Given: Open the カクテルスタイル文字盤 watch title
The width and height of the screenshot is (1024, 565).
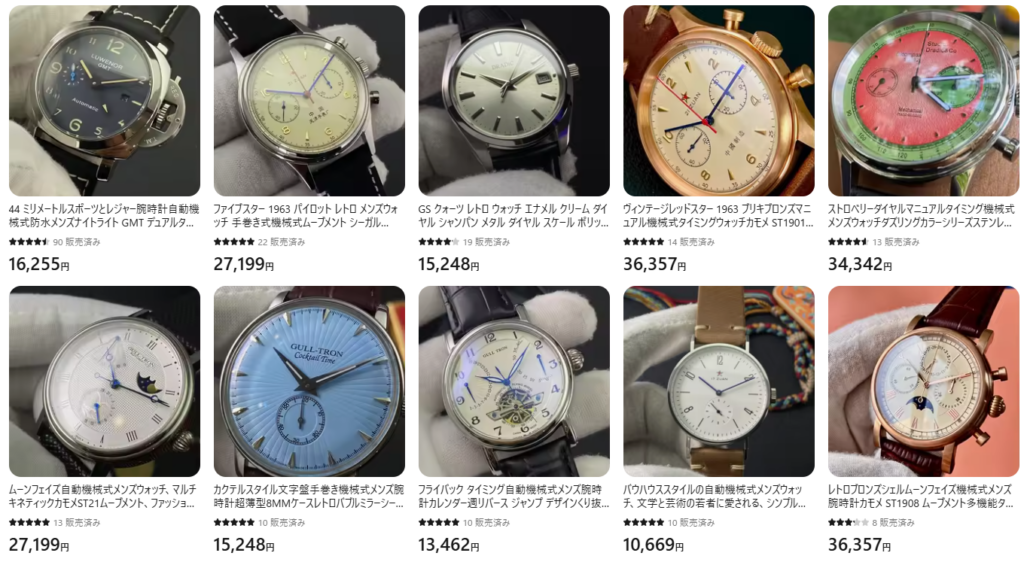Looking at the screenshot, I should coord(309,496).
